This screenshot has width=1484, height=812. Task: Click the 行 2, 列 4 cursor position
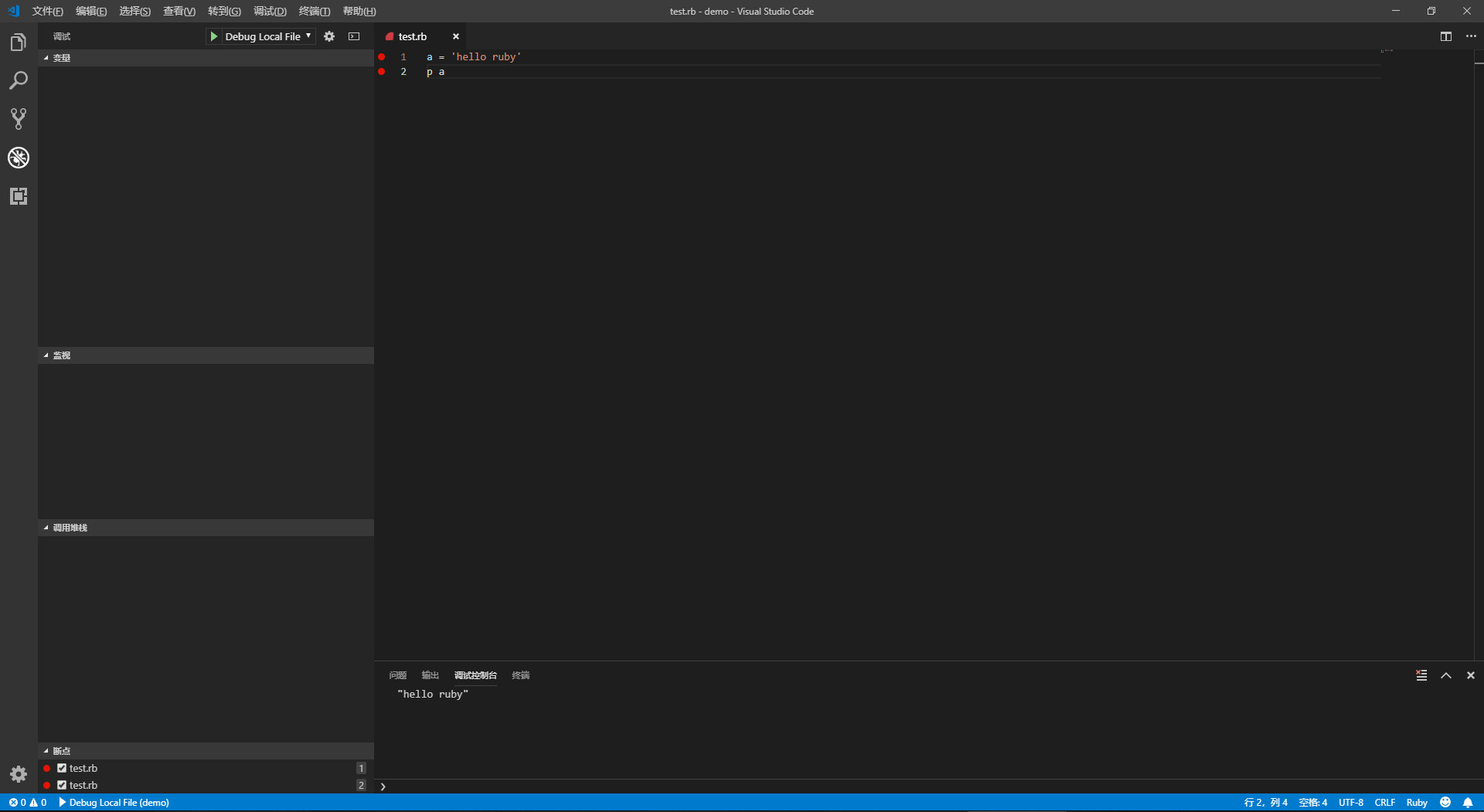1266,803
